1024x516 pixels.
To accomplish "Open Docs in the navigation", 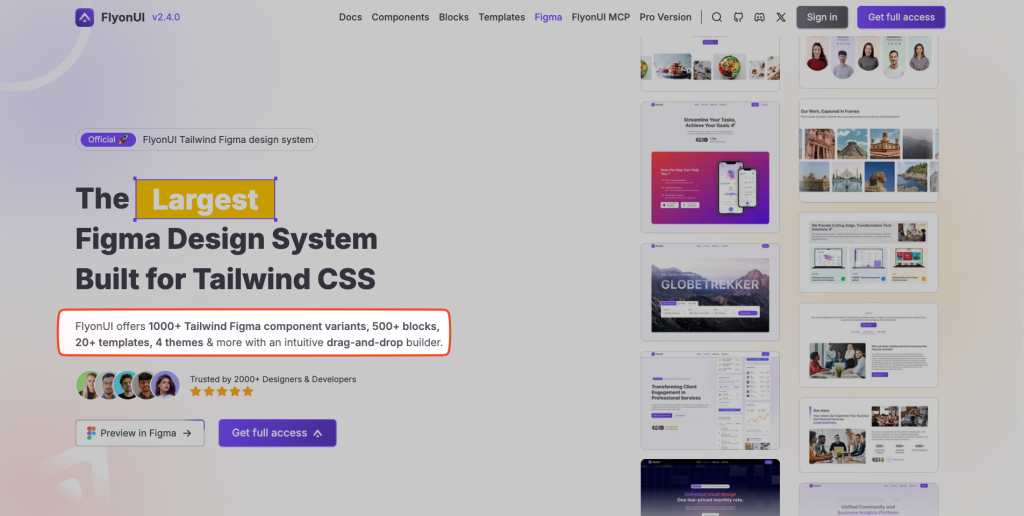I will coord(350,18).
